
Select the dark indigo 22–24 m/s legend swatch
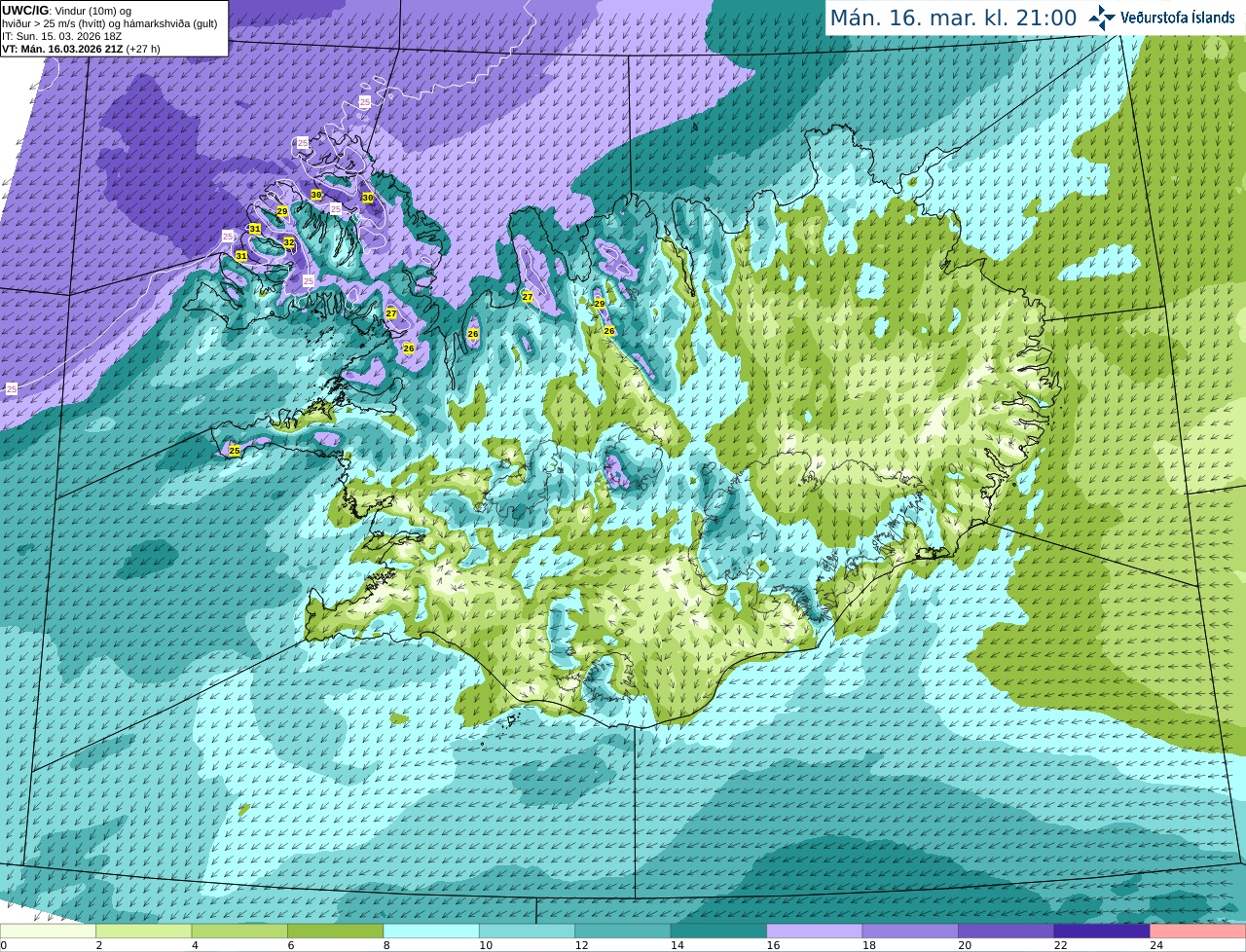pyautogui.click(x=1102, y=931)
